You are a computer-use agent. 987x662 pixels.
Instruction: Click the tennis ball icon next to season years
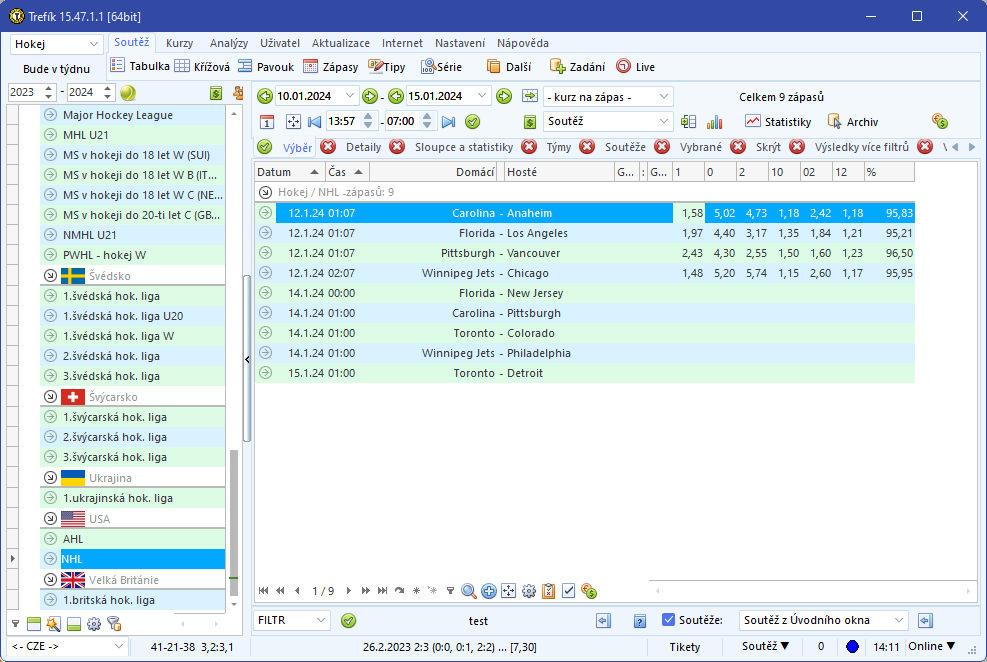click(128, 93)
